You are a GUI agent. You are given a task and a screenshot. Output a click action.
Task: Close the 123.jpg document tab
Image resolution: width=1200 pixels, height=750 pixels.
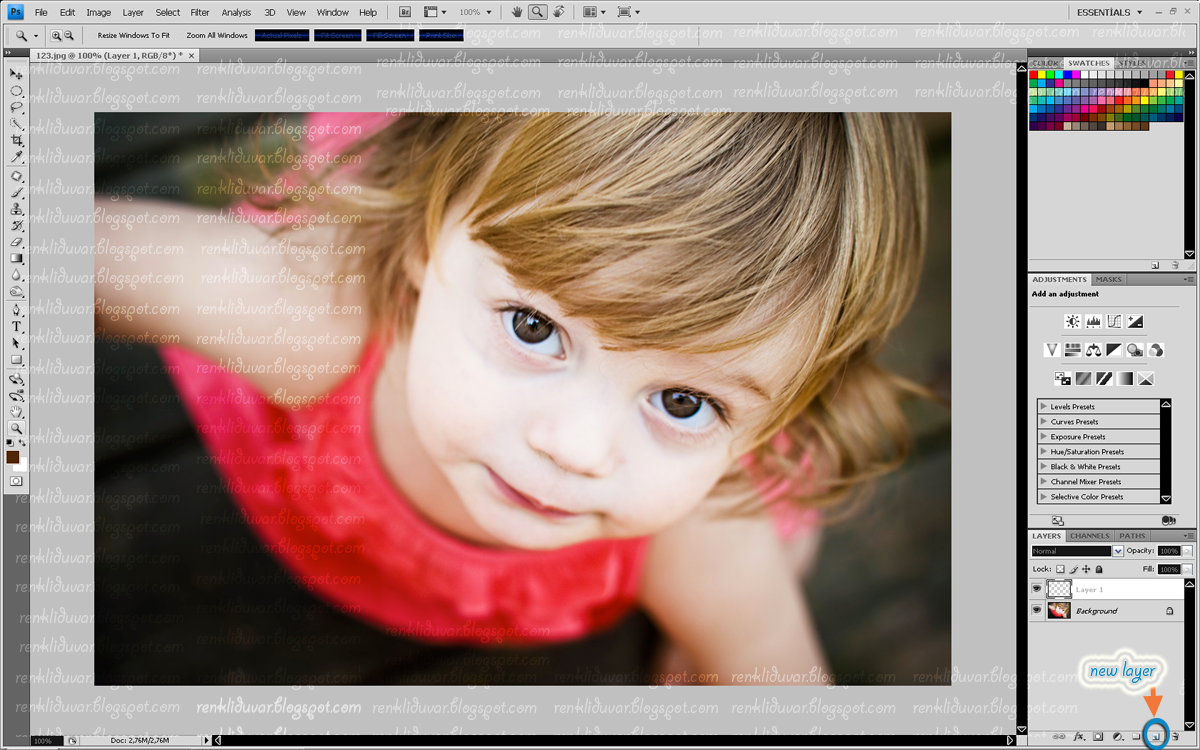click(192, 56)
